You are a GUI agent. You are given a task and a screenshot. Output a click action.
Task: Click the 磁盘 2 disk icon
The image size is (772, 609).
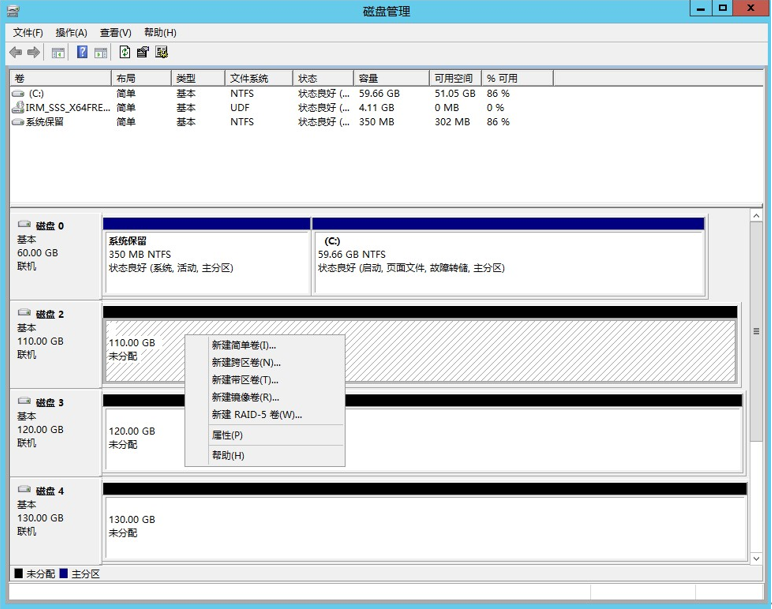[x=24, y=313]
